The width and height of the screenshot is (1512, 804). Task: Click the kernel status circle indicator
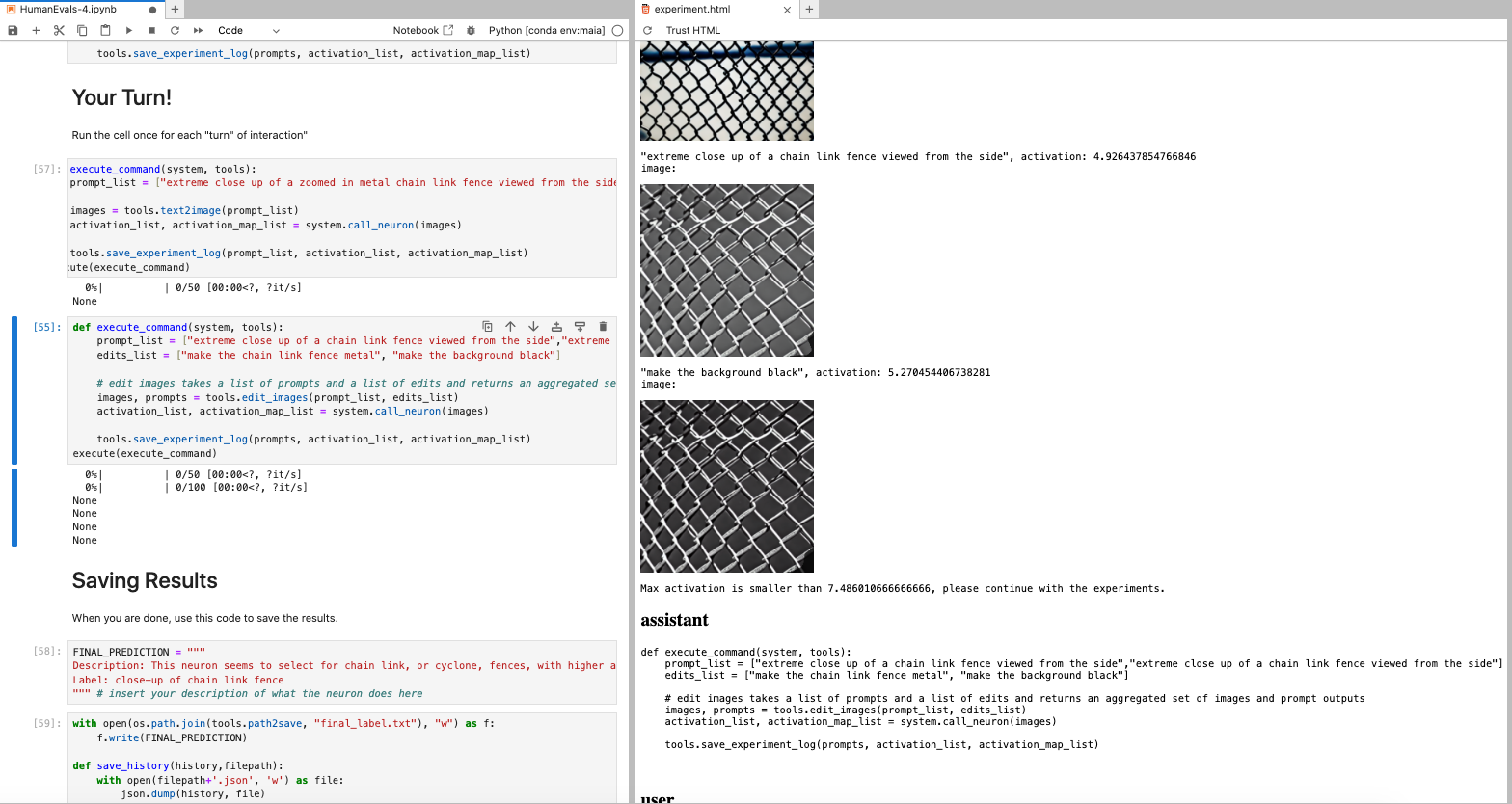(x=617, y=30)
